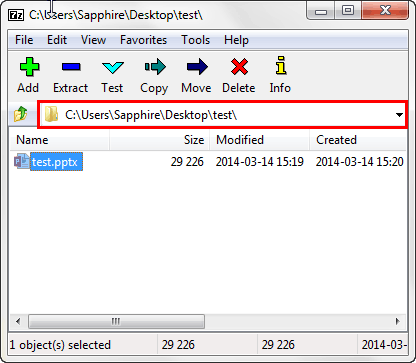Click the Copy arrow icon
Viewport: 416px width, 363px height.
pos(155,67)
